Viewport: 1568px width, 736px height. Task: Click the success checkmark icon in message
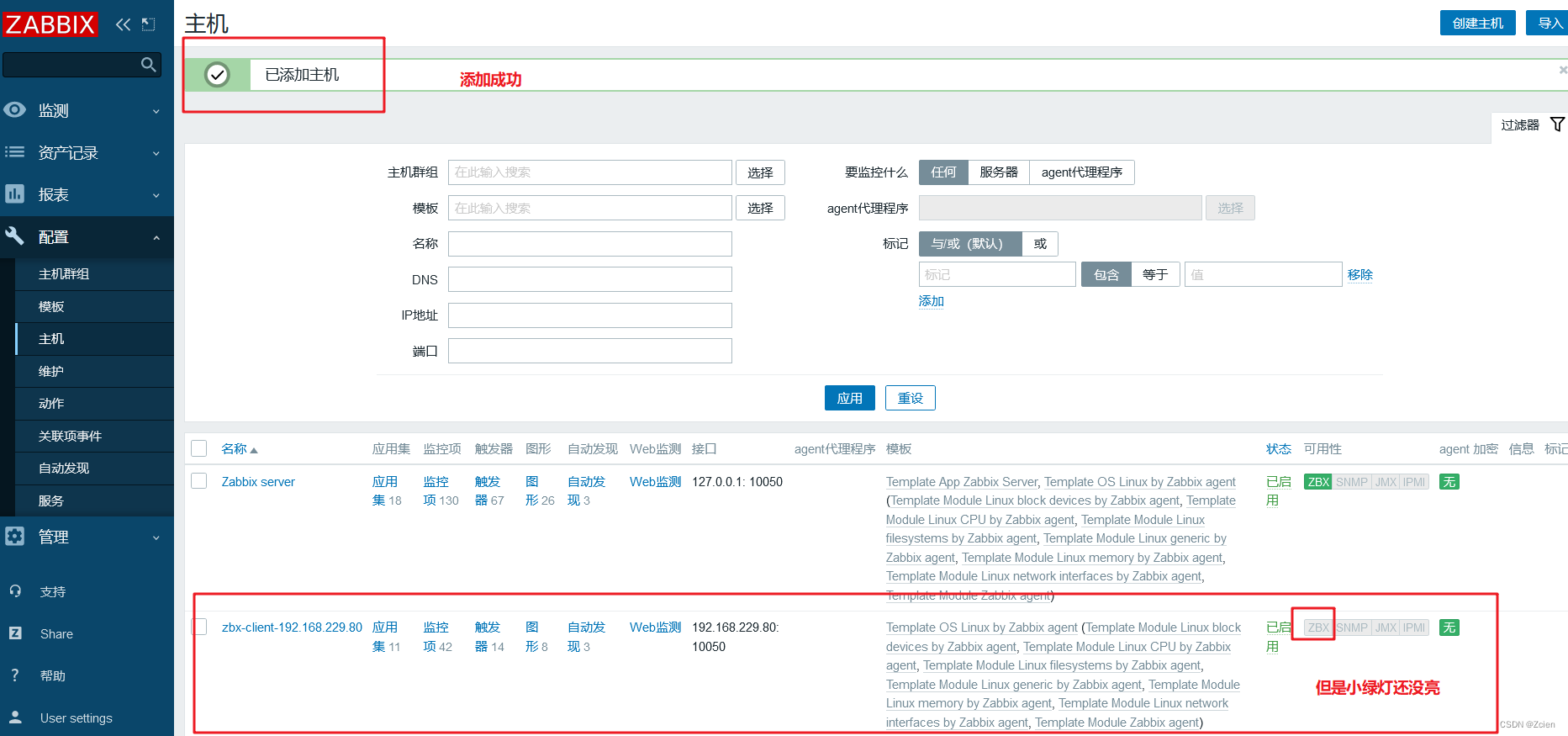[x=217, y=75]
